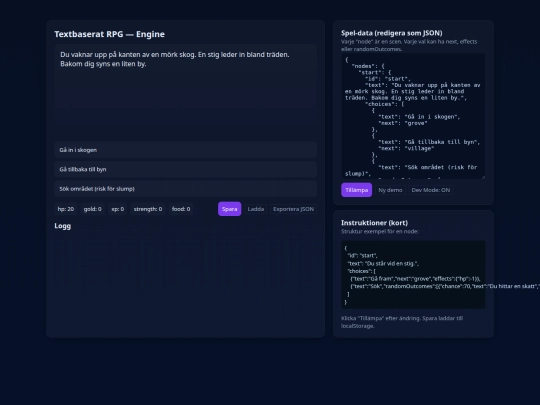Click the JSON line '"next": "grove"'
Image resolution: width=540 pixels, height=405 pixels.
pyautogui.click(x=403, y=123)
